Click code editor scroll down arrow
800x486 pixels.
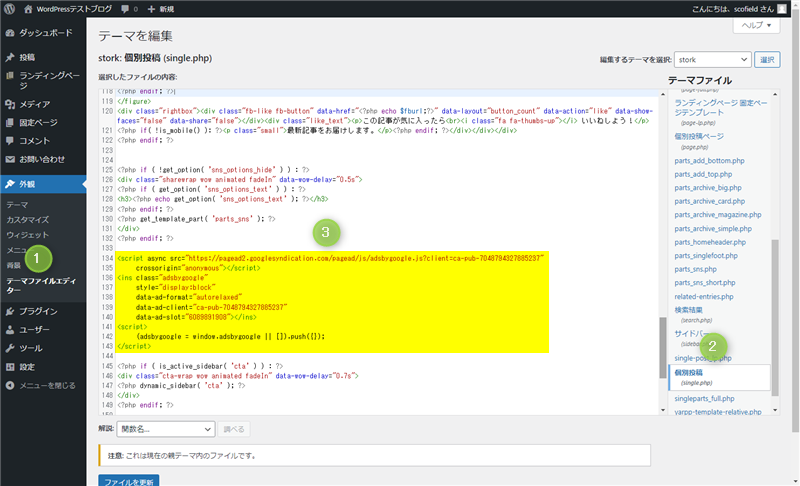tap(663, 410)
